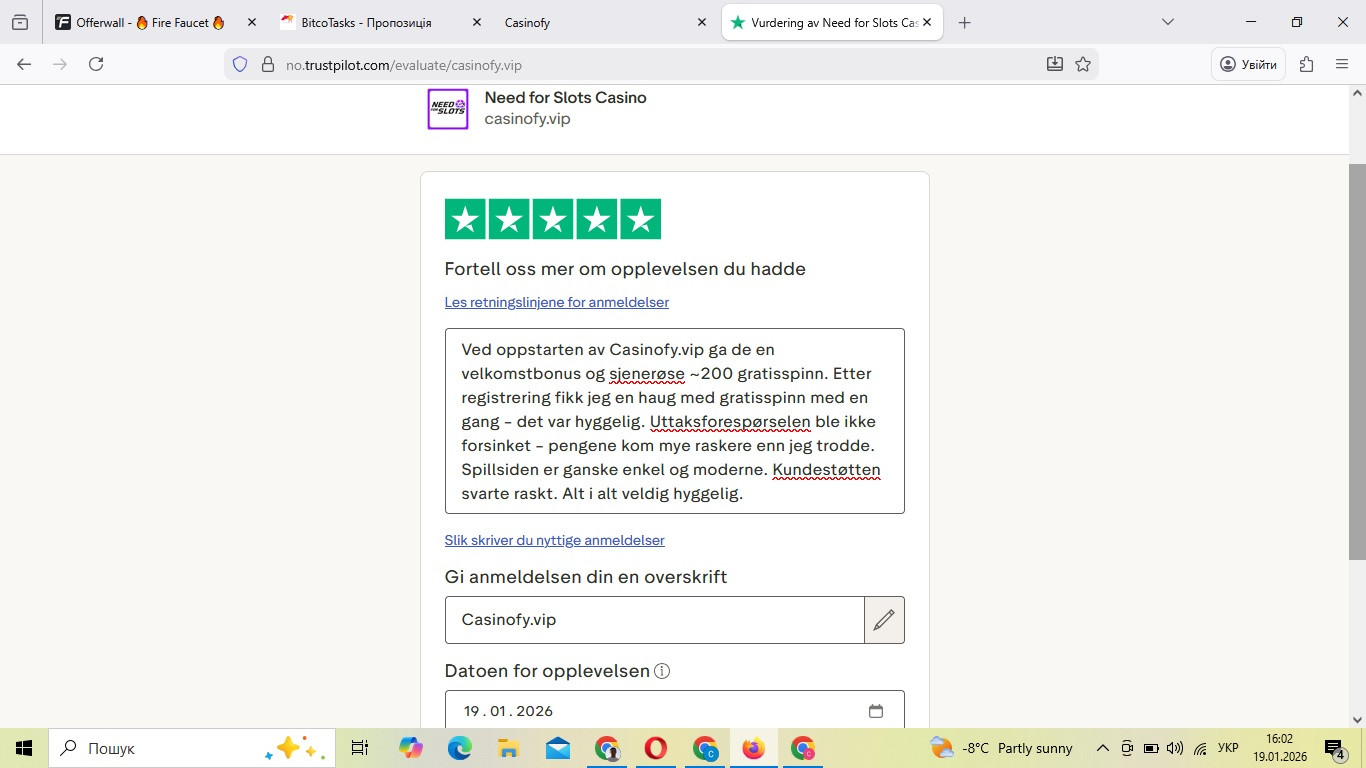Screen dimensions: 1366x768
Task: Select the fourth rating star
Action: [597, 219]
